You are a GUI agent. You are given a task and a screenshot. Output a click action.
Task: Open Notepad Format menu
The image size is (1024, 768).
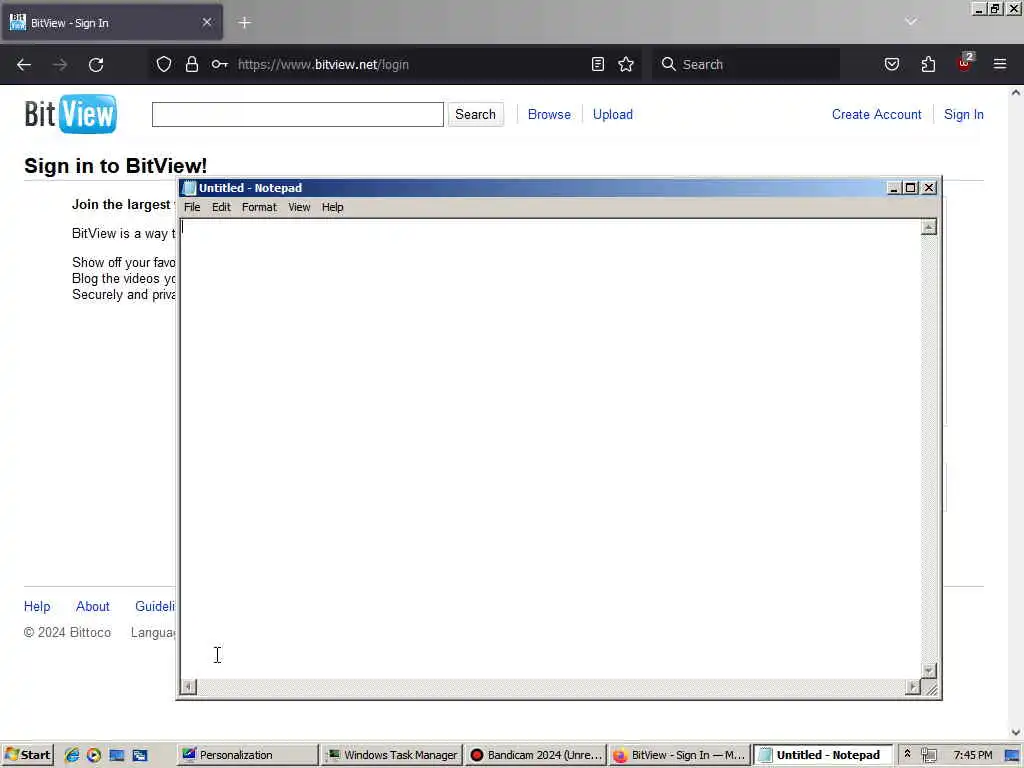click(x=259, y=207)
